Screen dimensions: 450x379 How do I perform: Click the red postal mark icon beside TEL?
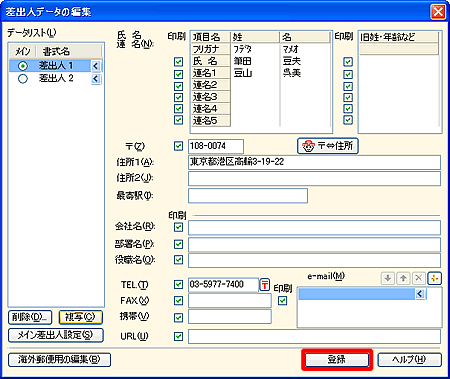265,285
